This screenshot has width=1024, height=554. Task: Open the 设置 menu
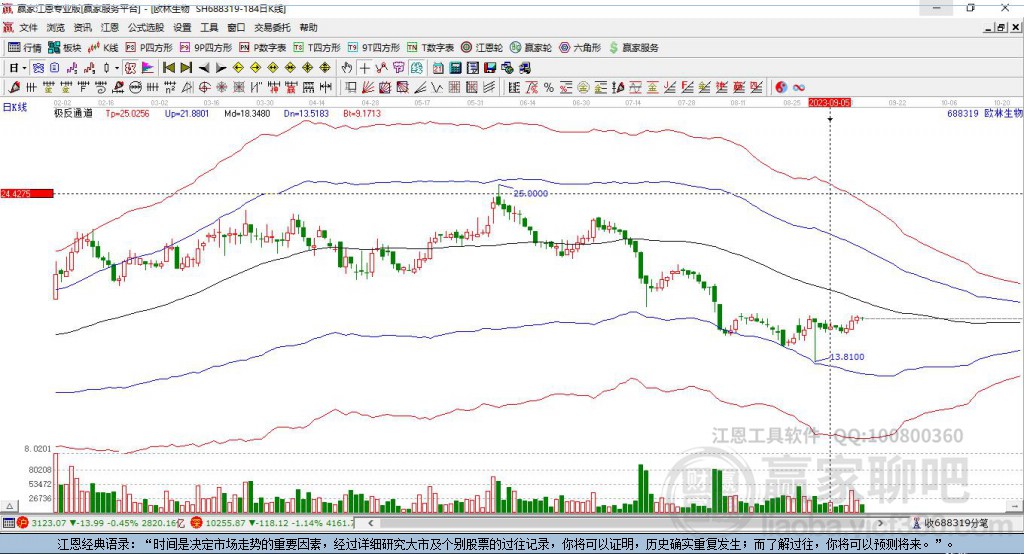182,27
